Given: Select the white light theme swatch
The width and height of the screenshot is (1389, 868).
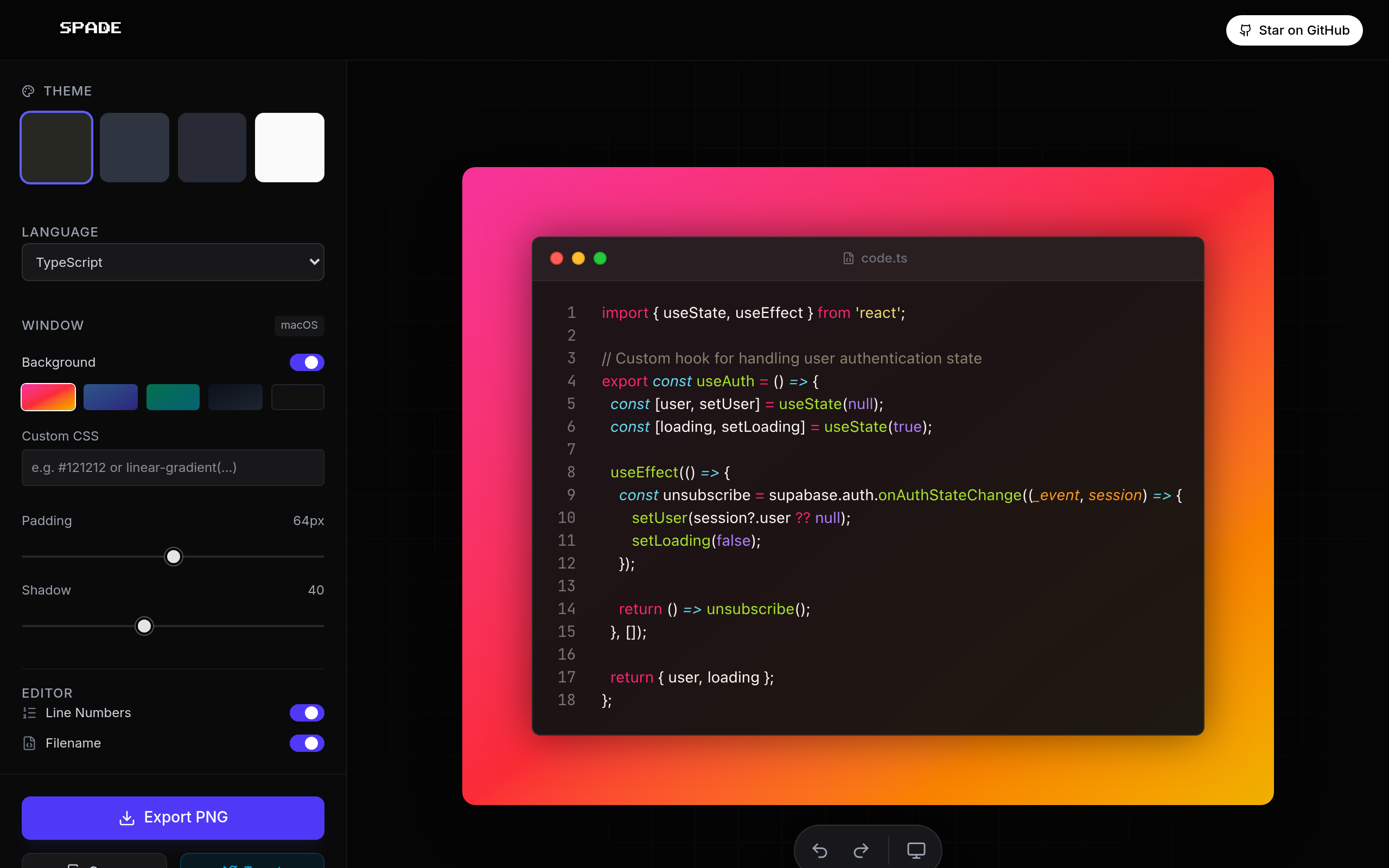Looking at the screenshot, I should 289,148.
